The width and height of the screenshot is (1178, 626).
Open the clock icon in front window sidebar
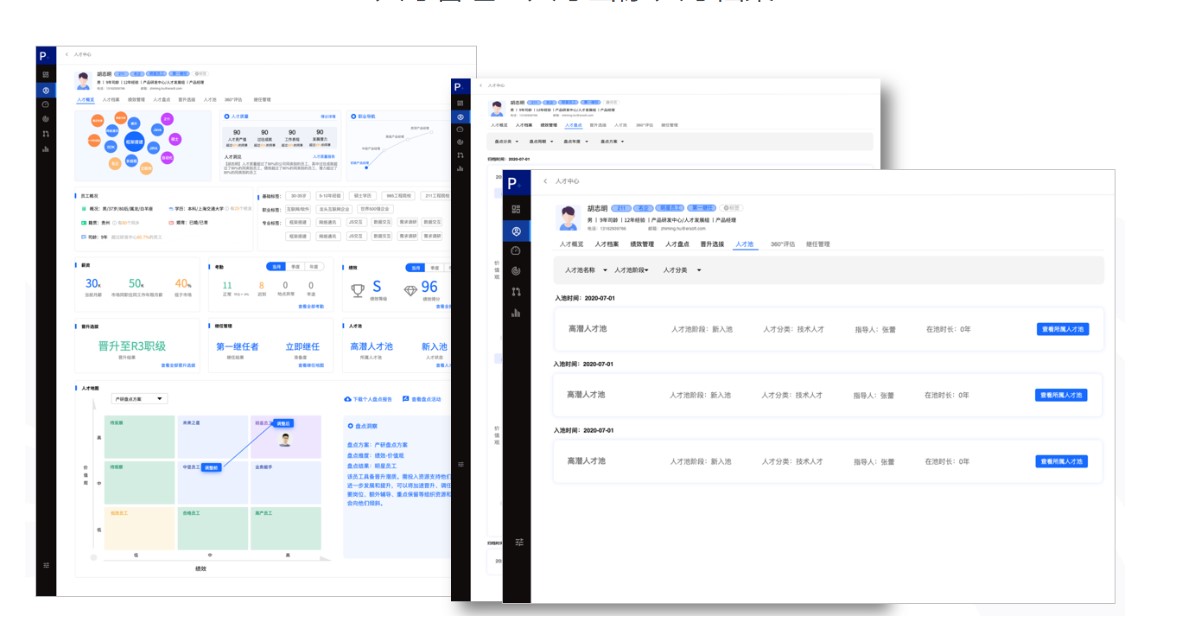(516, 251)
